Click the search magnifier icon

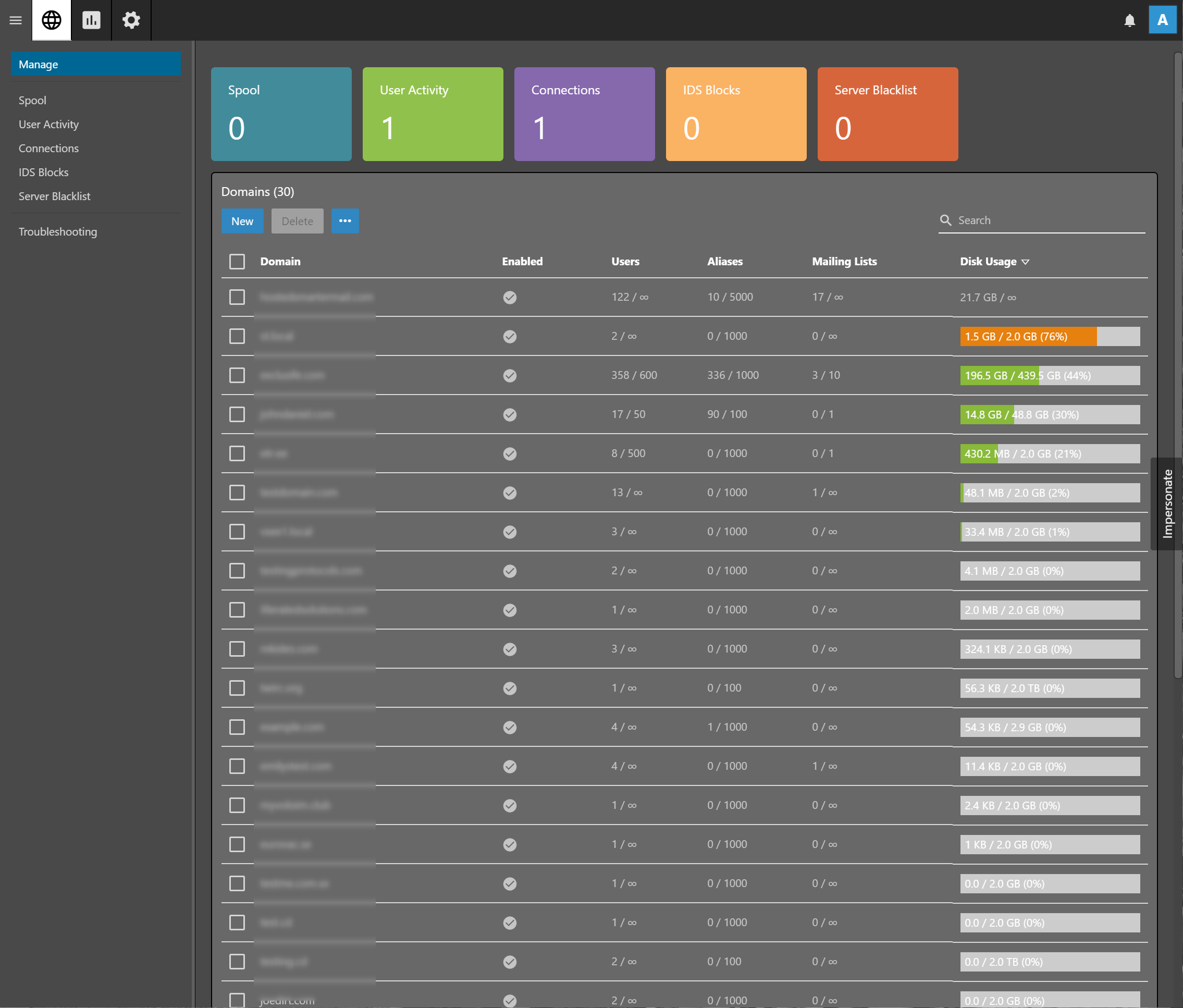(x=945, y=220)
